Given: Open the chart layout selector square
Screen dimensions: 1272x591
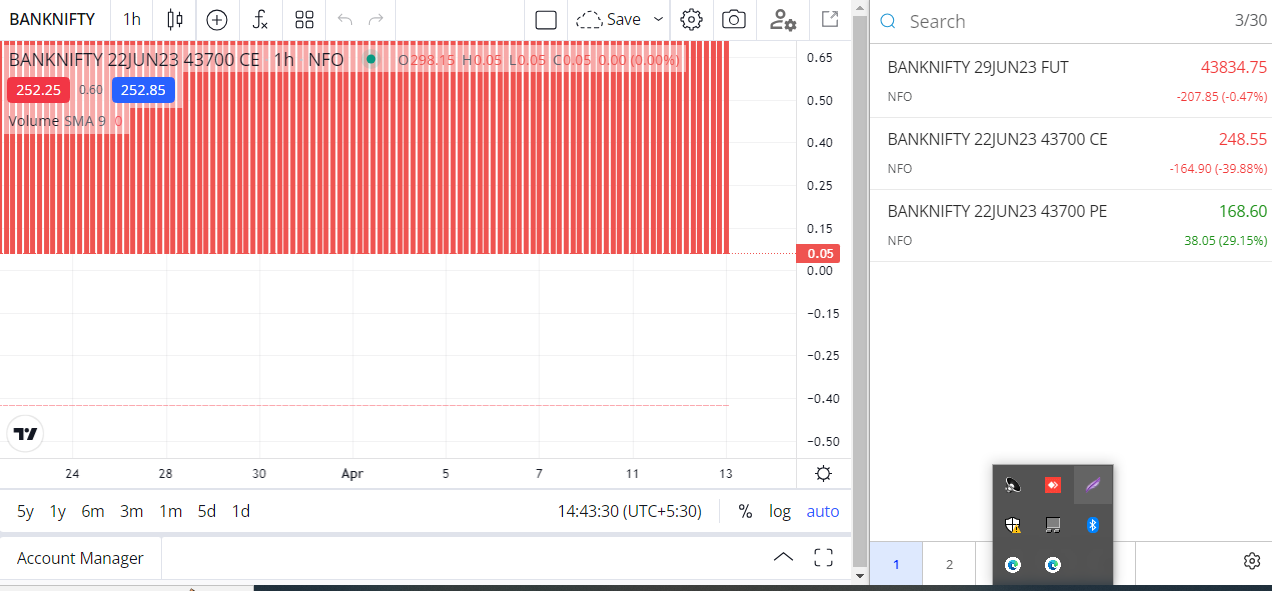Looking at the screenshot, I should tap(546, 19).
